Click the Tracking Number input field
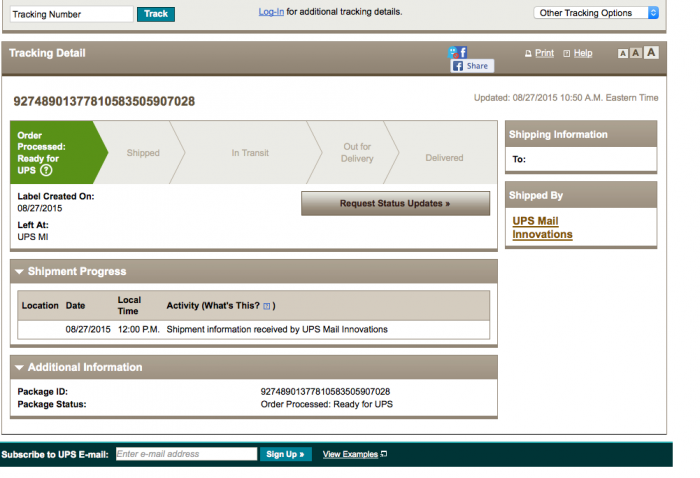700x478 pixels. click(x=71, y=14)
